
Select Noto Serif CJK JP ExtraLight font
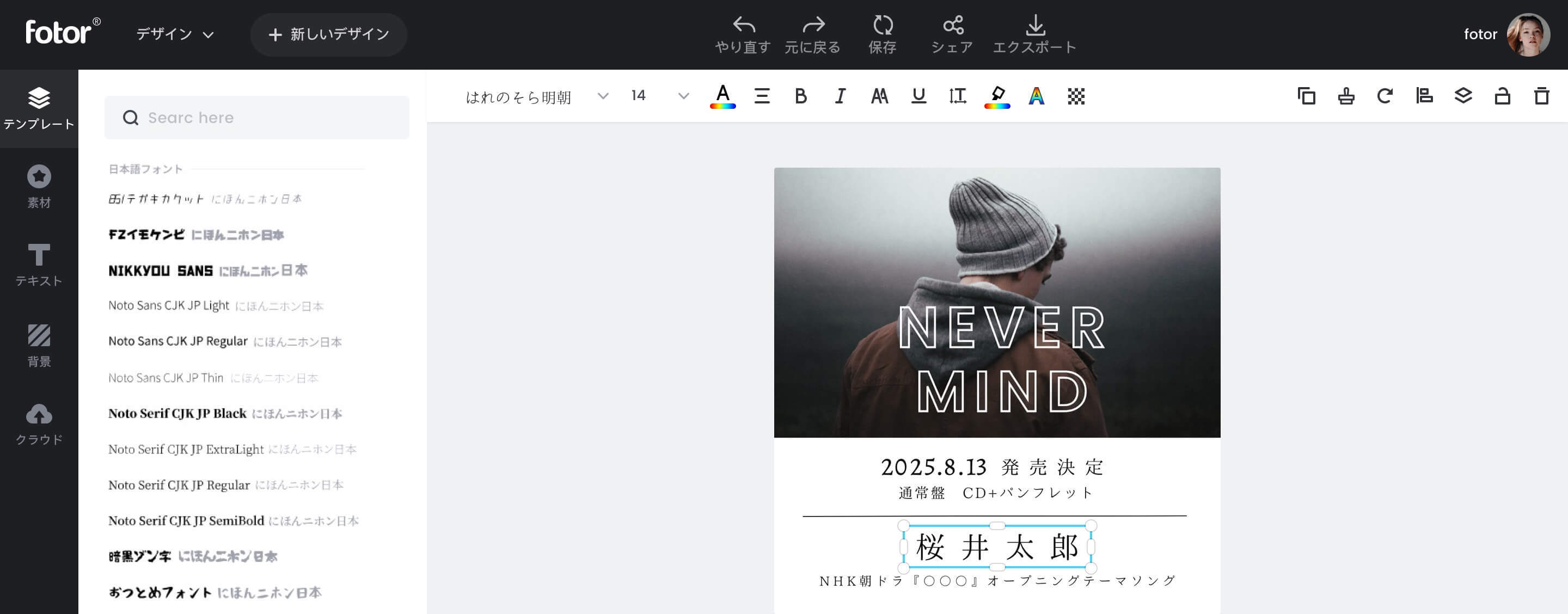coord(232,449)
